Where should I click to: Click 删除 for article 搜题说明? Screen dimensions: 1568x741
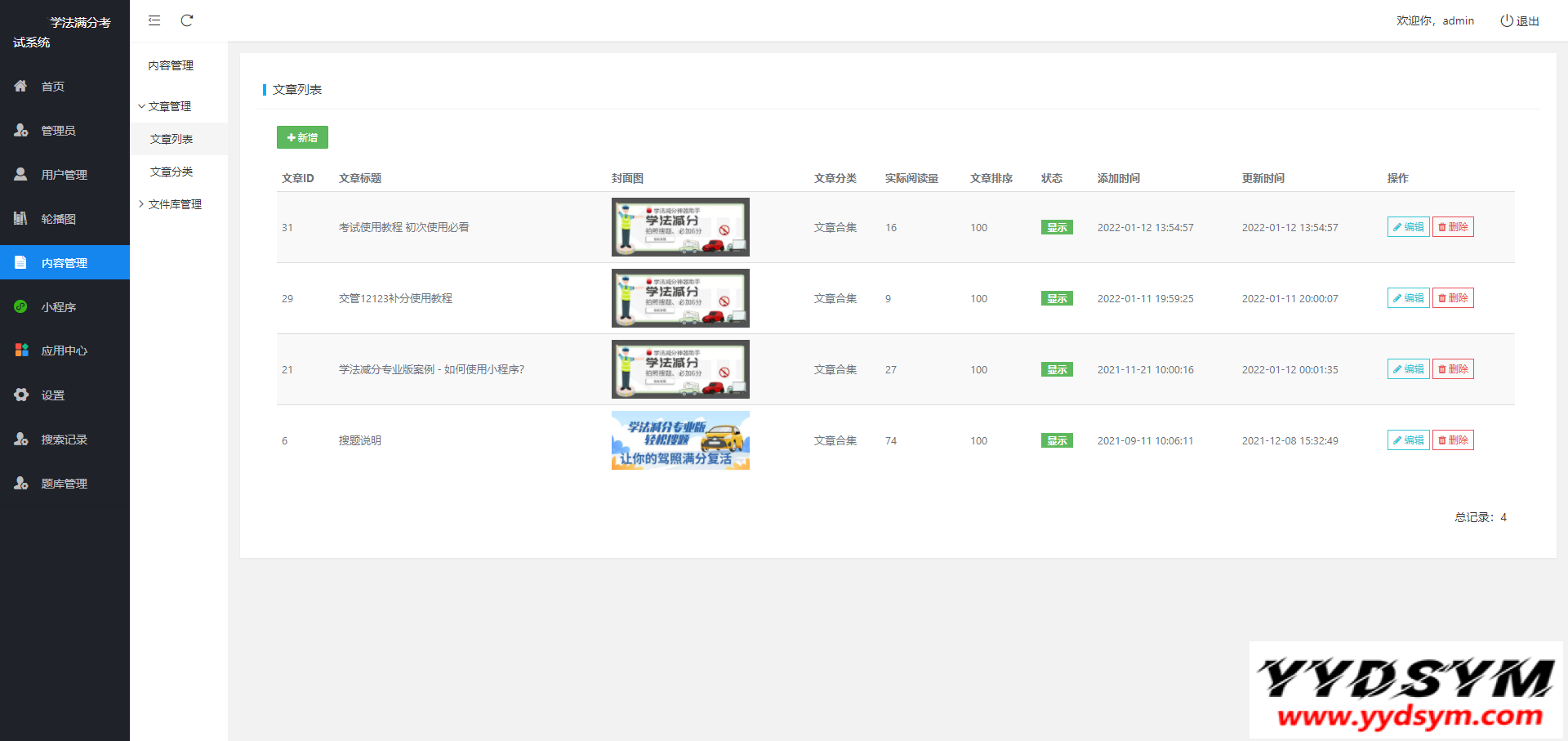pyautogui.click(x=1453, y=440)
